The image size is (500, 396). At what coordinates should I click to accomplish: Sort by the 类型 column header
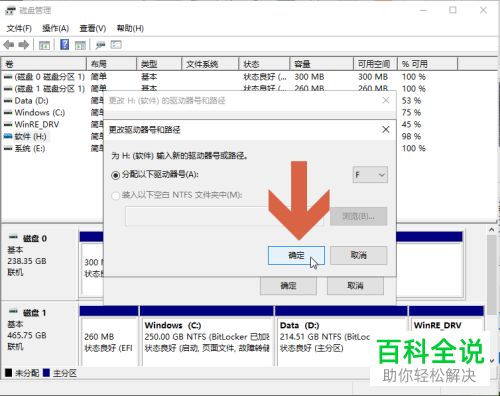point(159,64)
